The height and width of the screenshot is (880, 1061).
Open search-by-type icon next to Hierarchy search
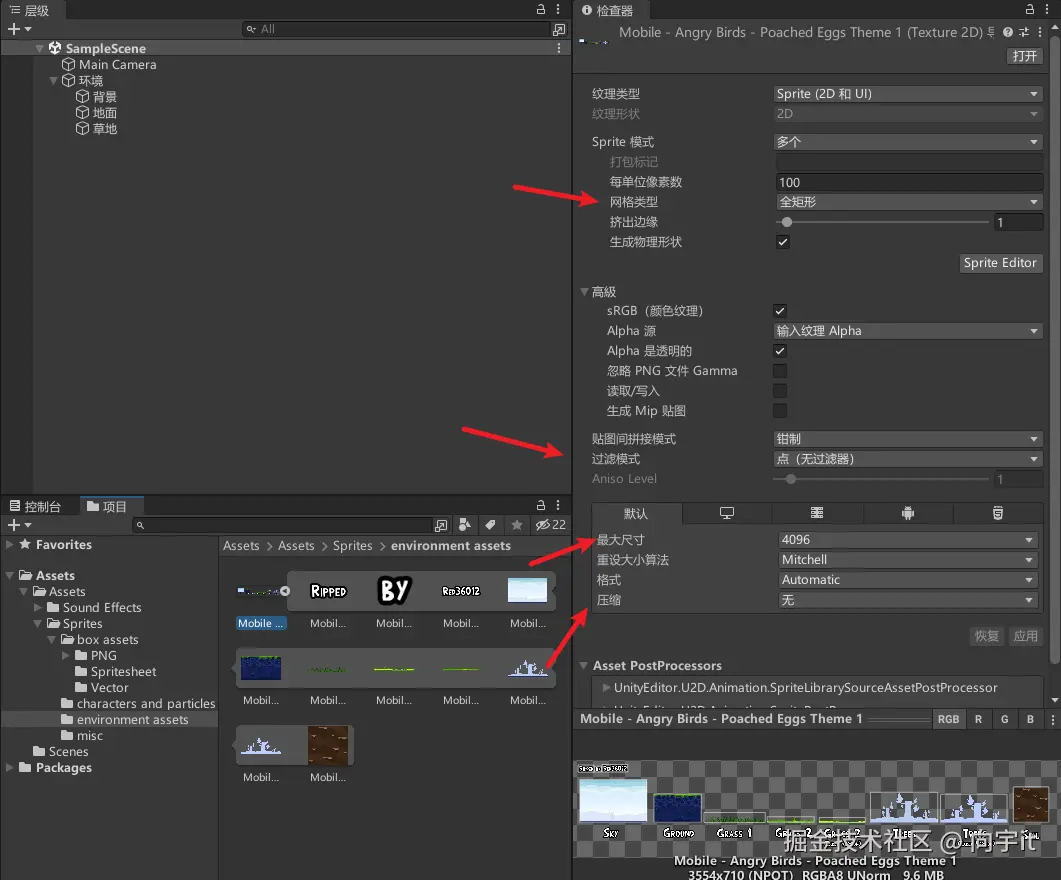(x=559, y=29)
